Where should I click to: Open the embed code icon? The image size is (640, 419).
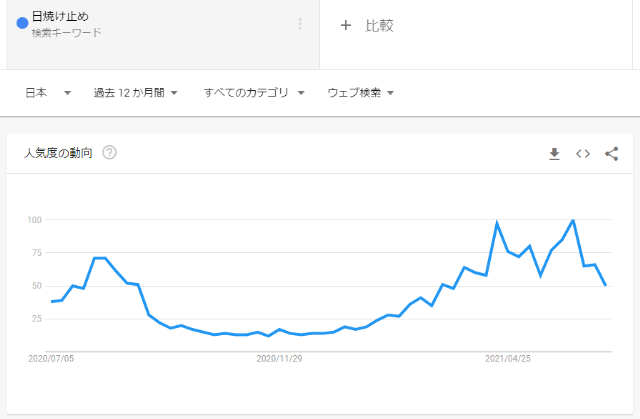click(x=583, y=153)
